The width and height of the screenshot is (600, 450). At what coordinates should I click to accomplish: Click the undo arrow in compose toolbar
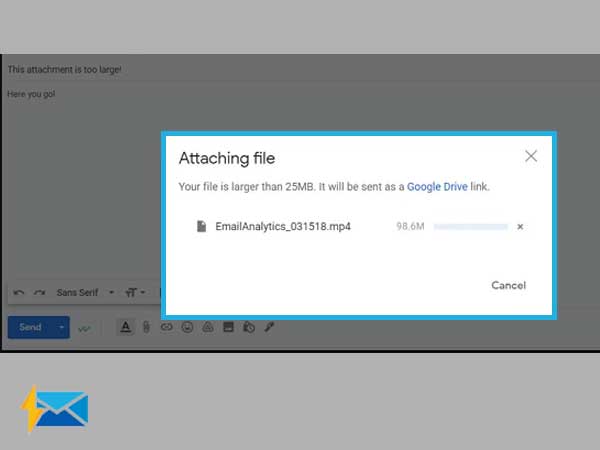[x=18, y=293]
